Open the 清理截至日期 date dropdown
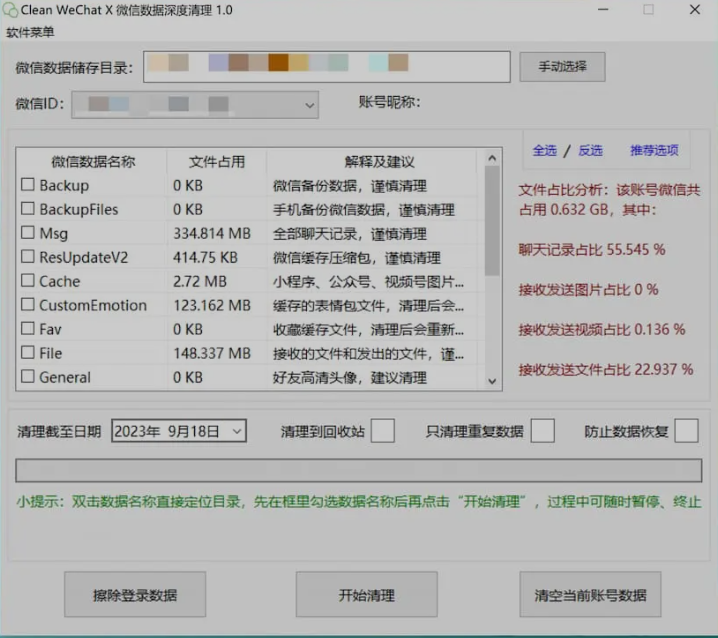718x638 pixels. pos(236,431)
